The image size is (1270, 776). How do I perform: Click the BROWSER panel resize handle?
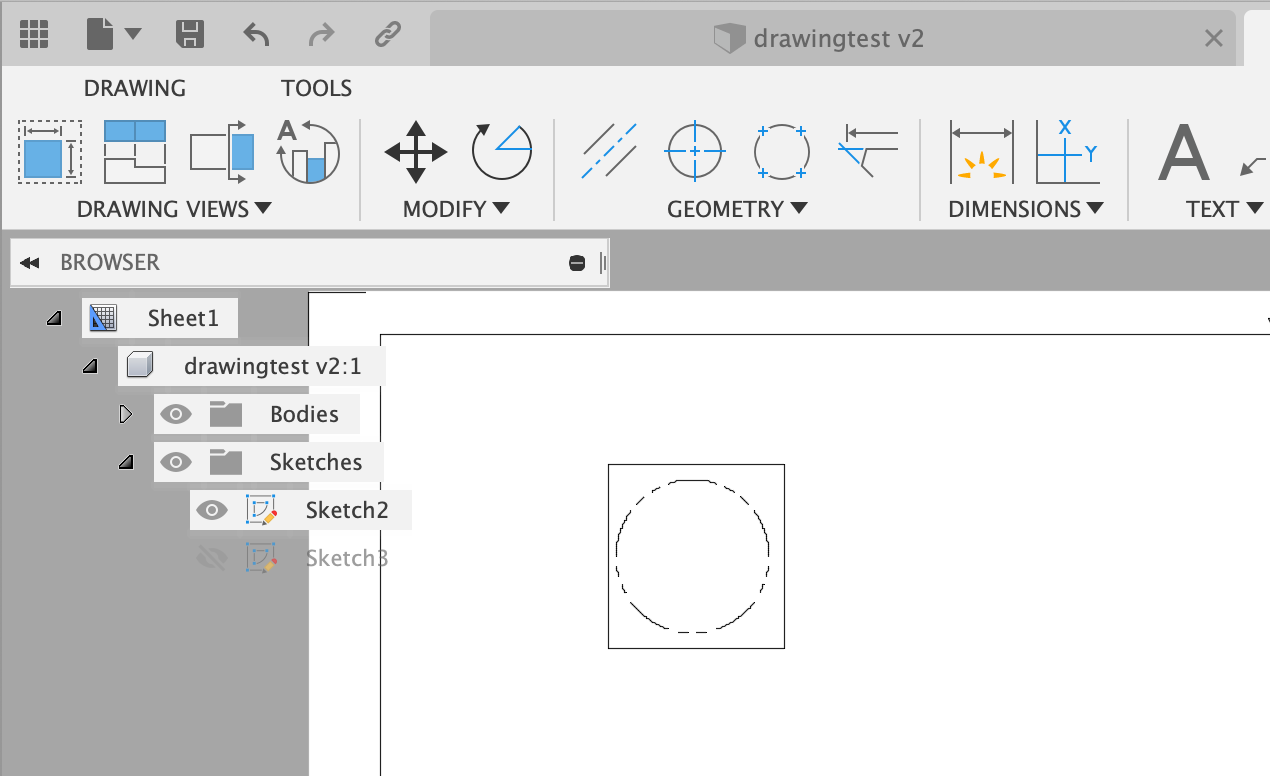(x=602, y=263)
